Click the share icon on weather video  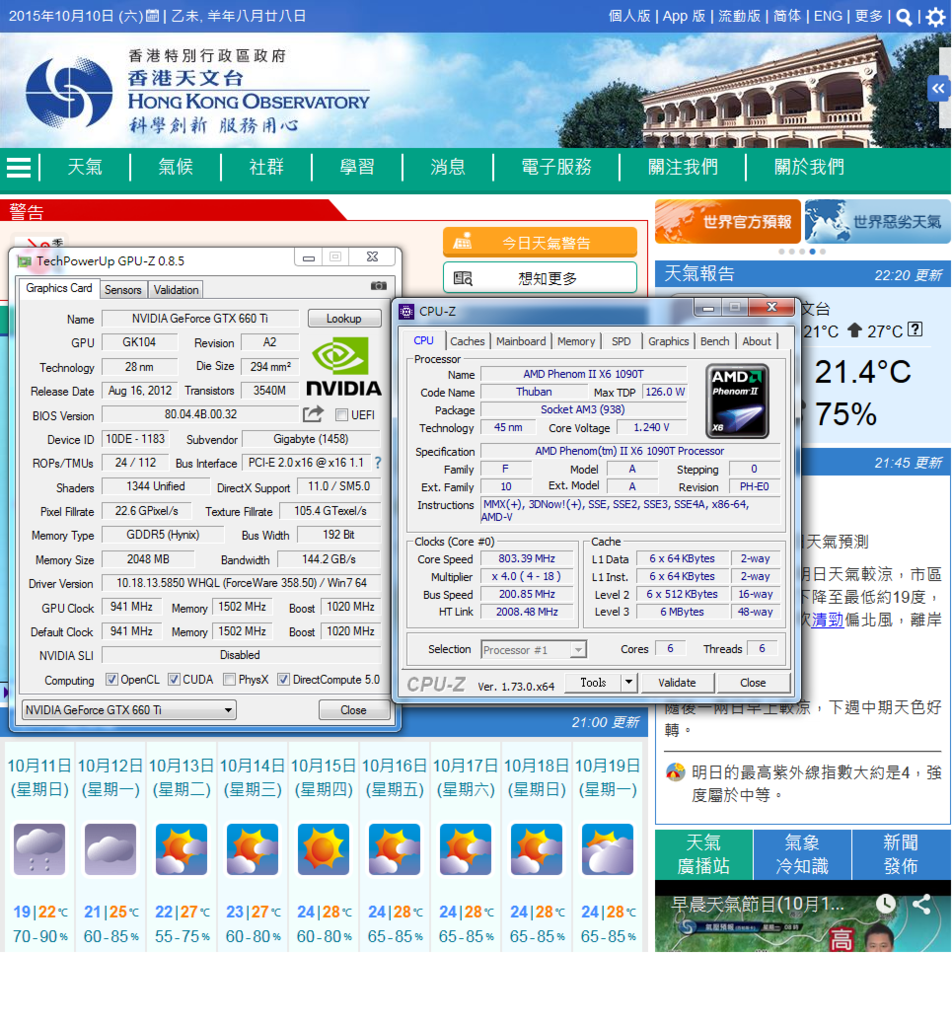coord(921,904)
